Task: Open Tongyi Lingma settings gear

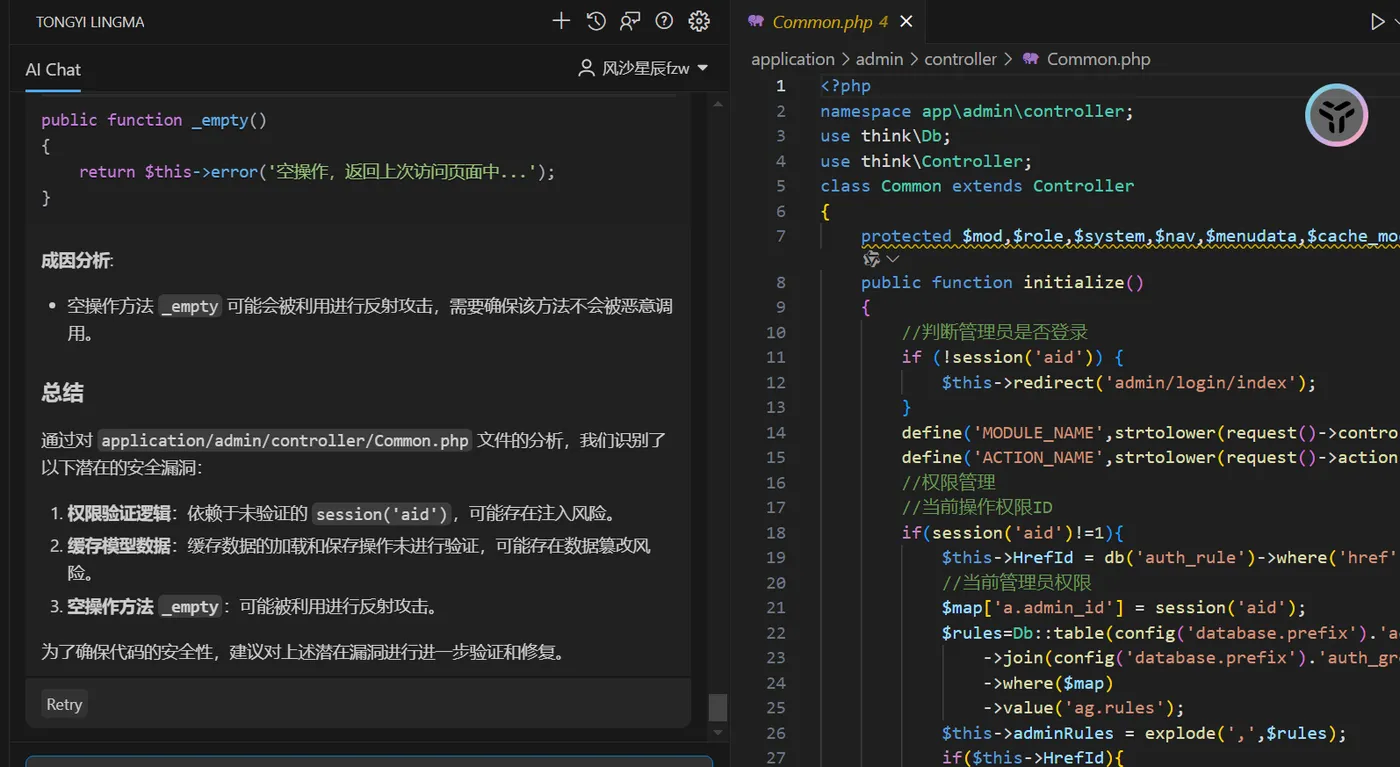Action: coord(699,21)
